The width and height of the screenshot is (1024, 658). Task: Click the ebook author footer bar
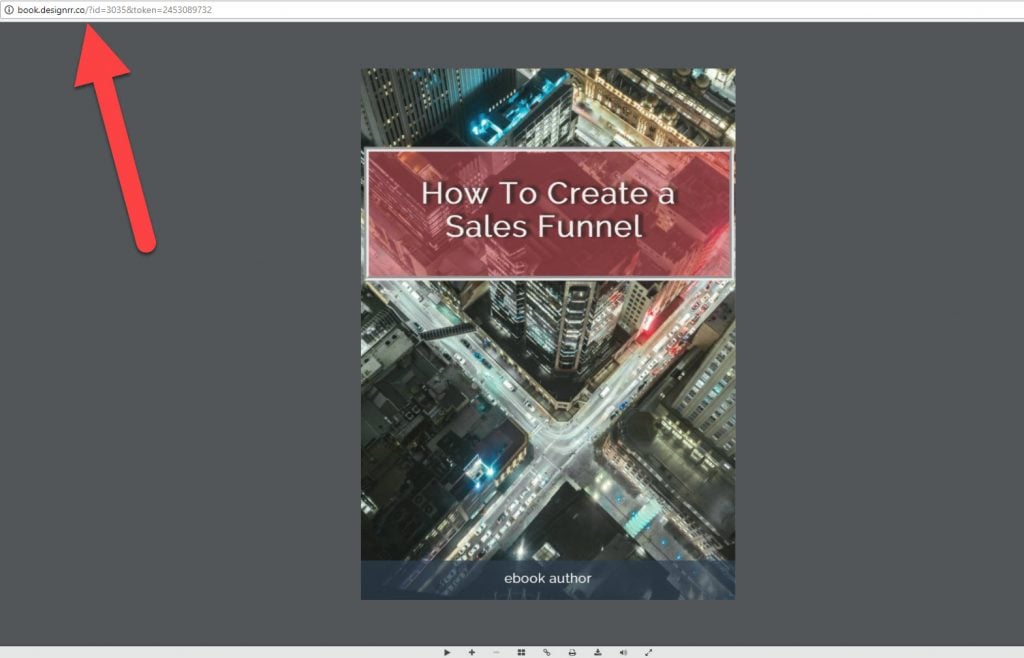(x=547, y=578)
